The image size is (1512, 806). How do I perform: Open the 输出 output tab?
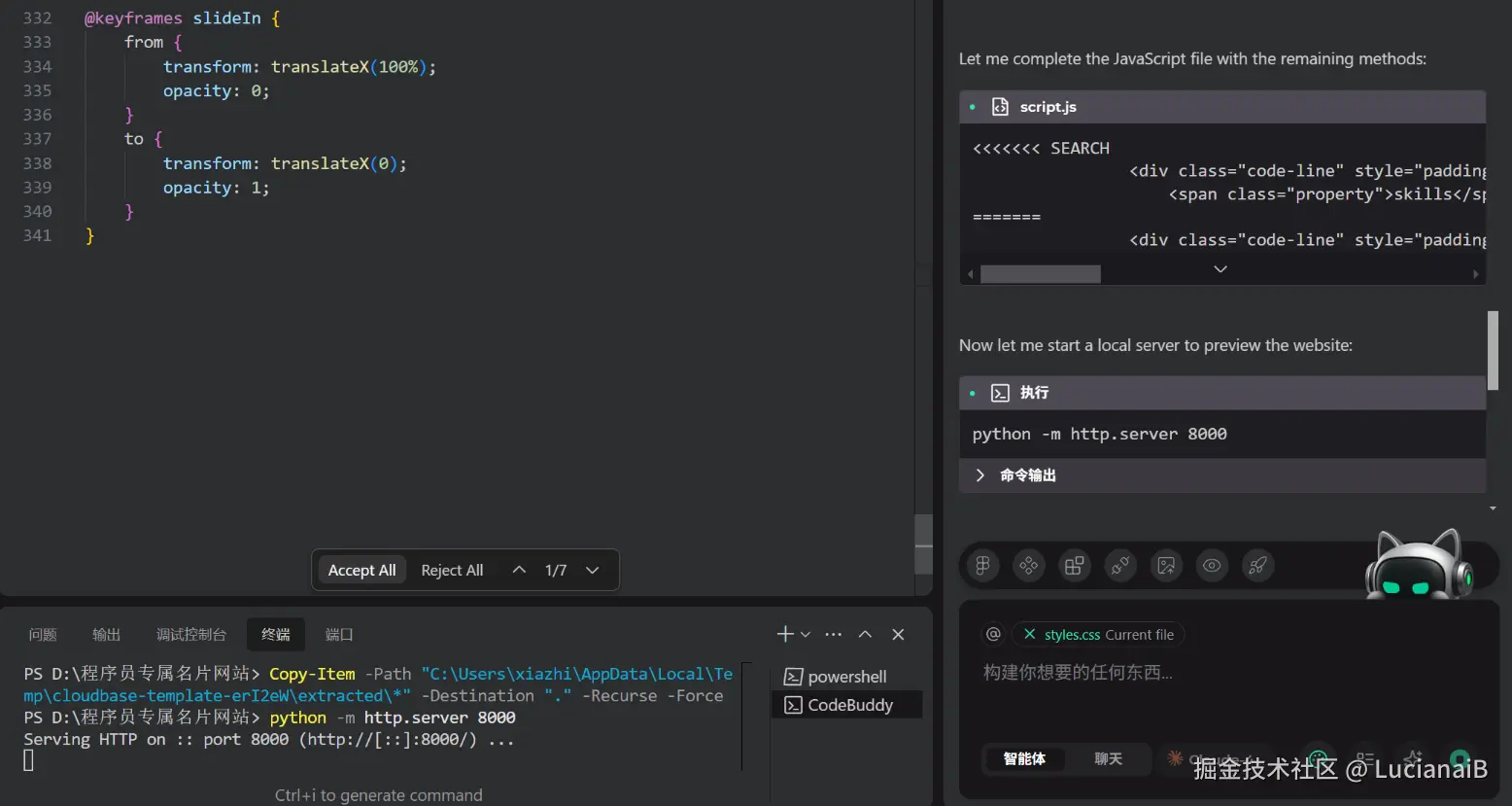[x=106, y=634]
